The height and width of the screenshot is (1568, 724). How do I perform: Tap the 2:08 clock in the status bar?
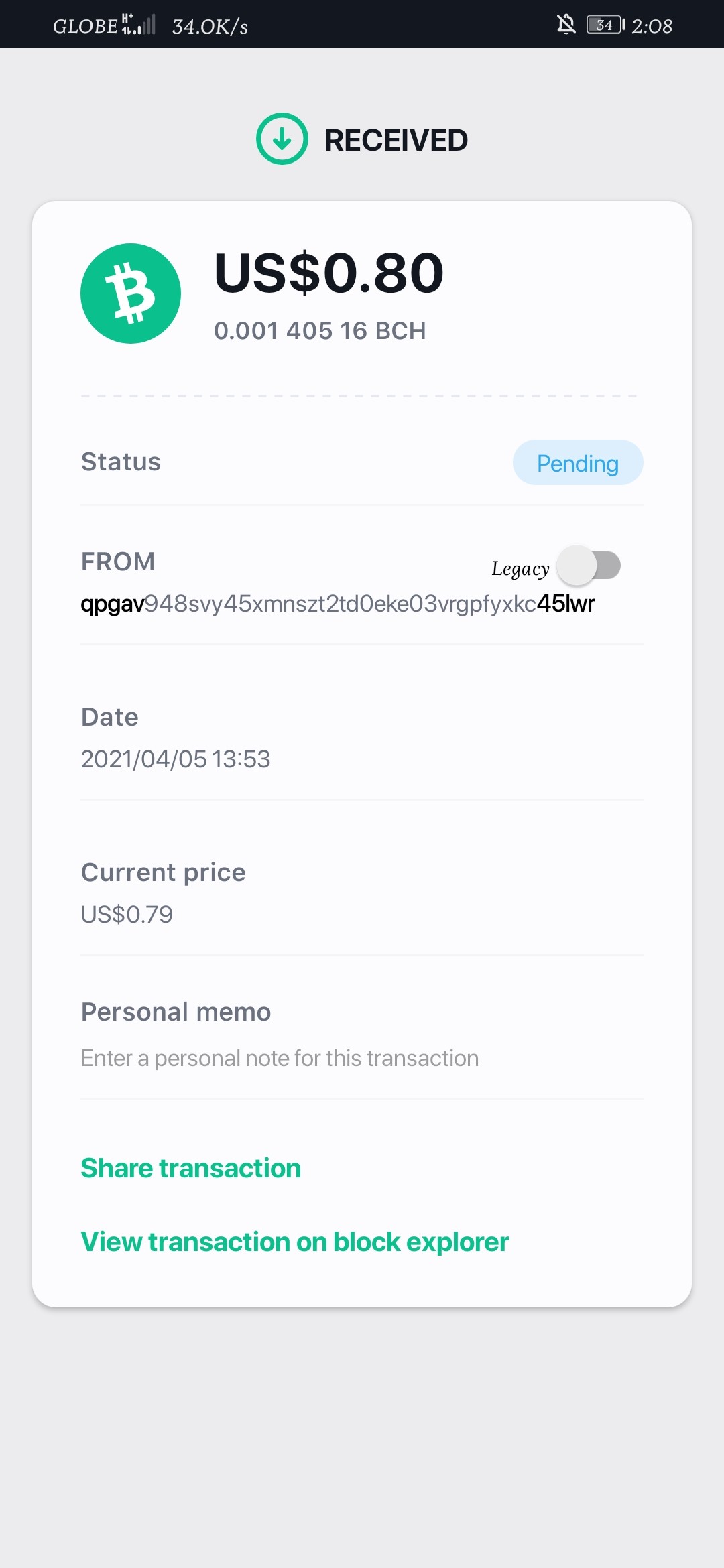tap(652, 26)
